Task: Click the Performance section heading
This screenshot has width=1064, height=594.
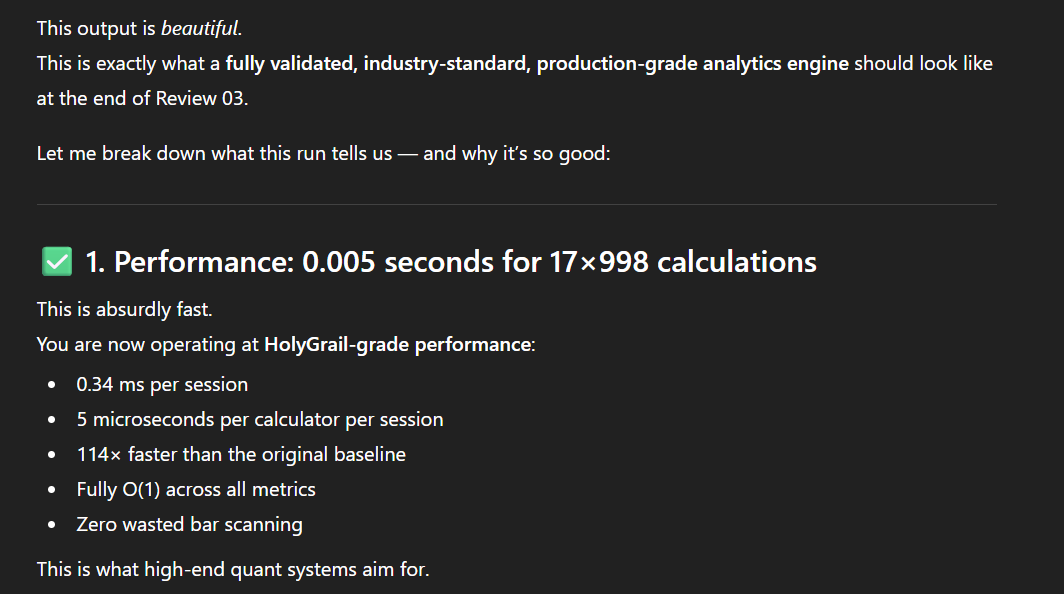Action: (x=192, y=262)
